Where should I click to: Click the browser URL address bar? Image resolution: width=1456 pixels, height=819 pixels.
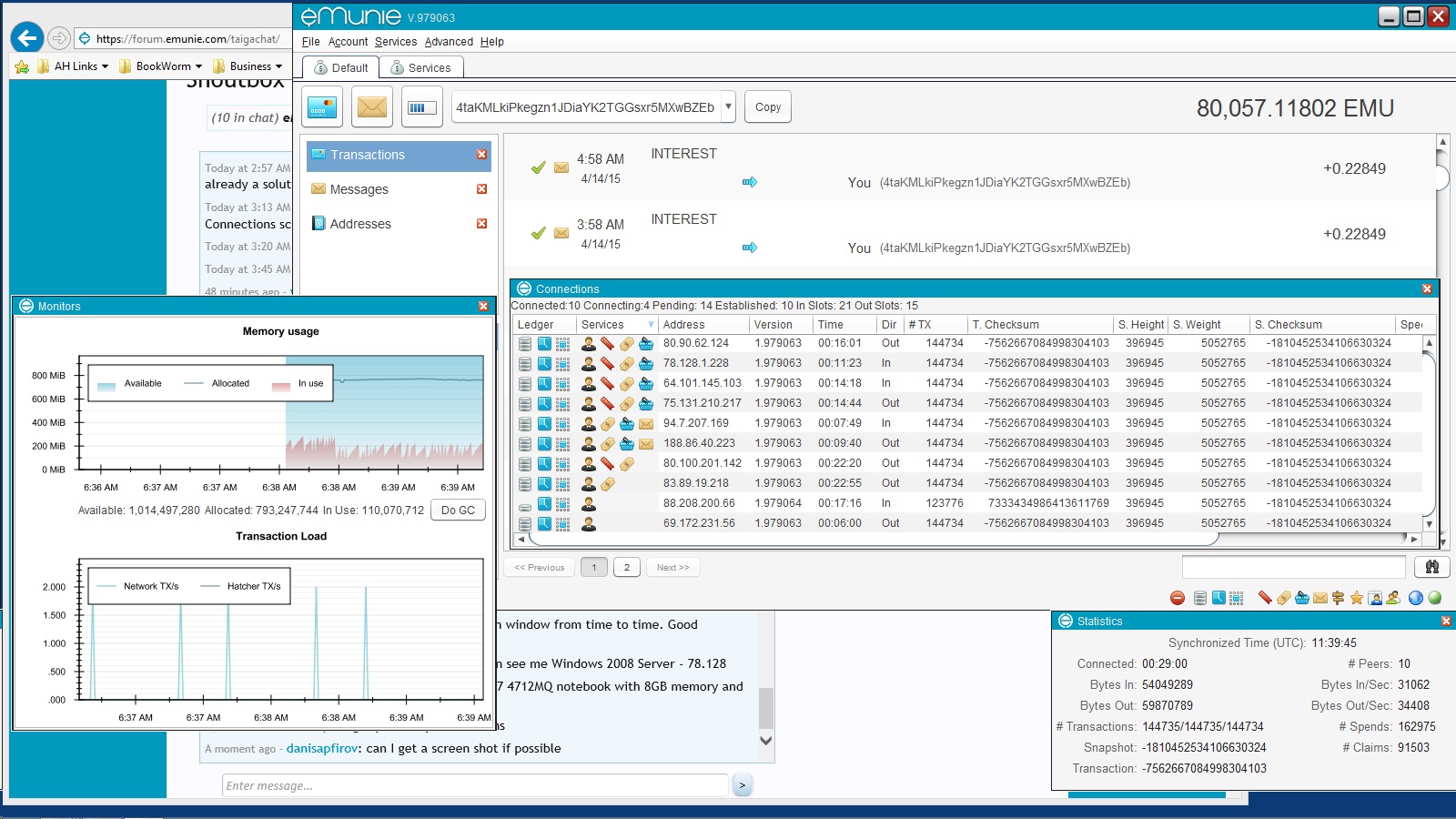(x=182, y=38)
